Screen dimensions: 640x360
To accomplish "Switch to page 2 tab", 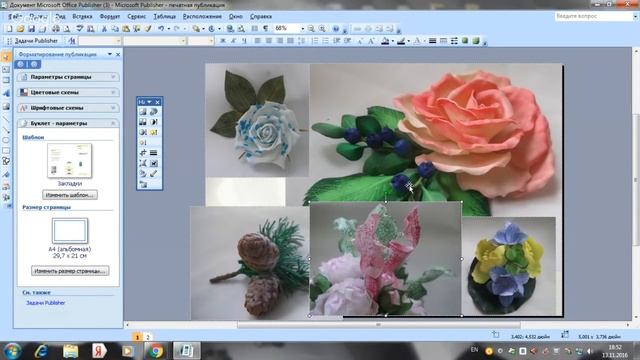I will (x=148, y=338).
